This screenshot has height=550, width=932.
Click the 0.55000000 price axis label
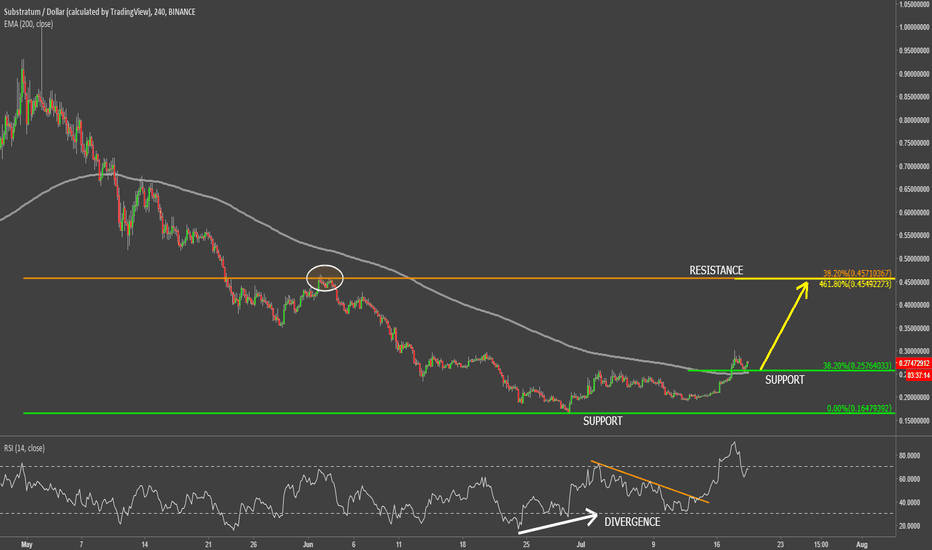click(914, 236)
